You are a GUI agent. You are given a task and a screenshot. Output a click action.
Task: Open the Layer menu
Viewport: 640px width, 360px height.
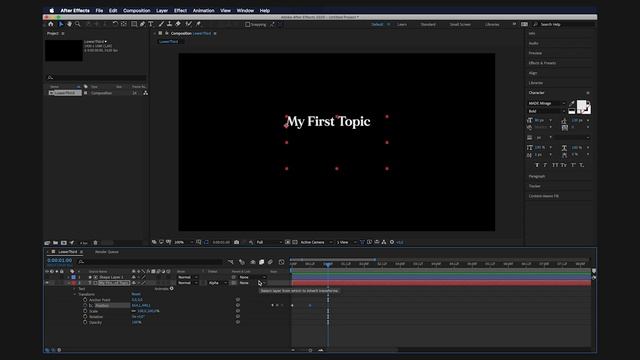[162, 11]
